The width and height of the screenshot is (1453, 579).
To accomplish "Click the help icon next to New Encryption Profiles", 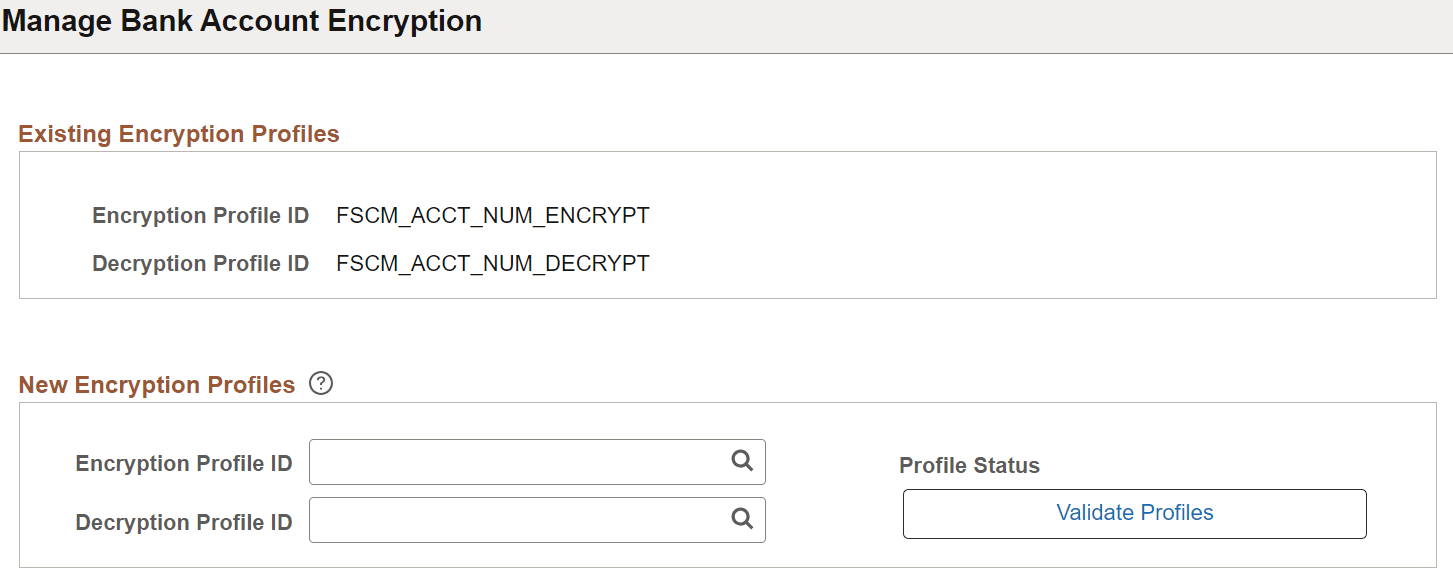I will coord(321,383).
